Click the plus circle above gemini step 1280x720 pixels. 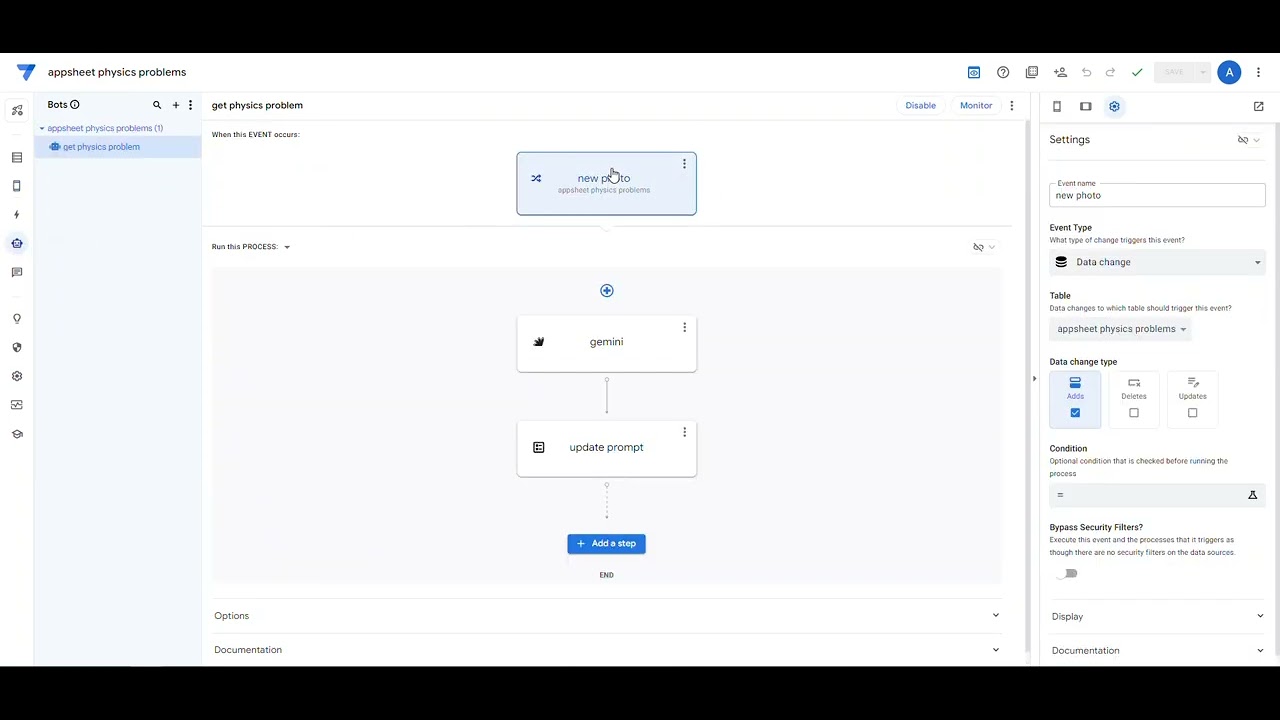[x=606, y=290]
